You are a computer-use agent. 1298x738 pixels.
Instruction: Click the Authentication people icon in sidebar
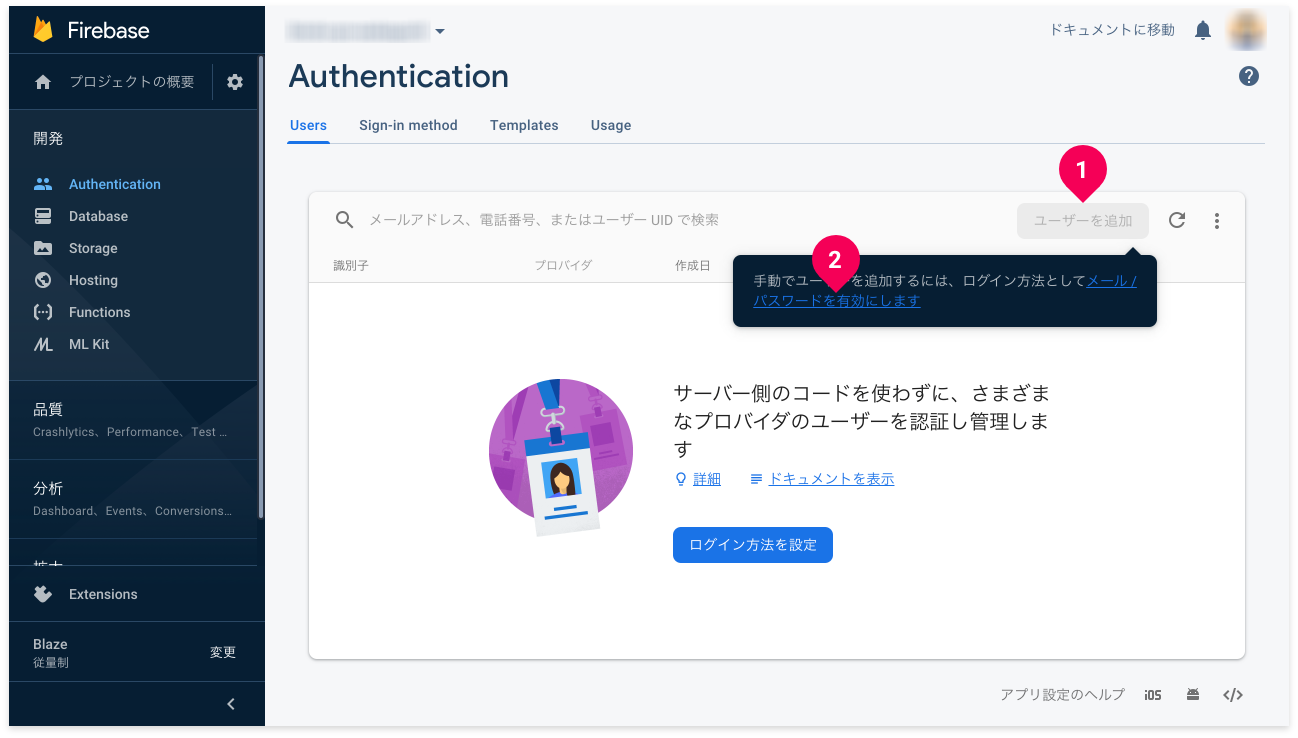tap(43, 184)
